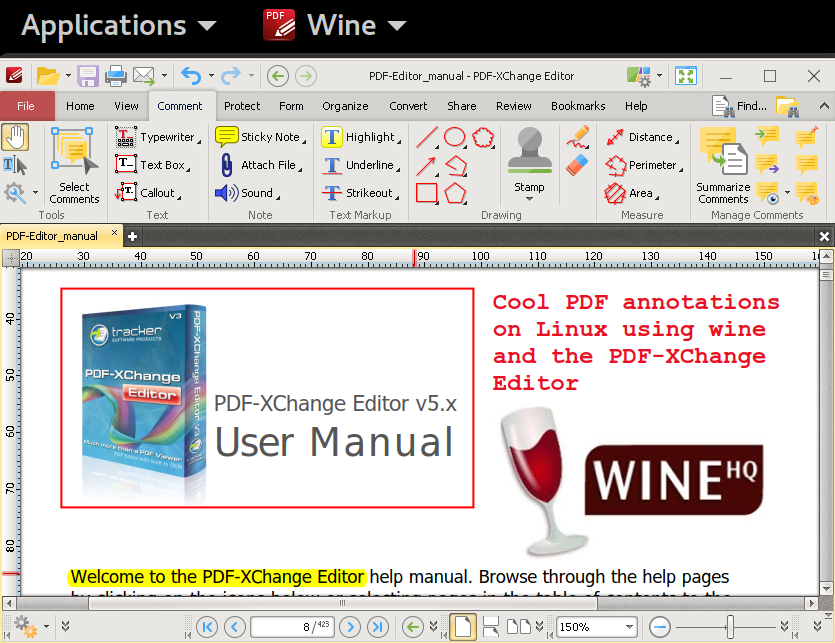This screenshot has height=643, width=835.
Task: Open the options gear dropdown at bottom left
Action: (46, 626)
